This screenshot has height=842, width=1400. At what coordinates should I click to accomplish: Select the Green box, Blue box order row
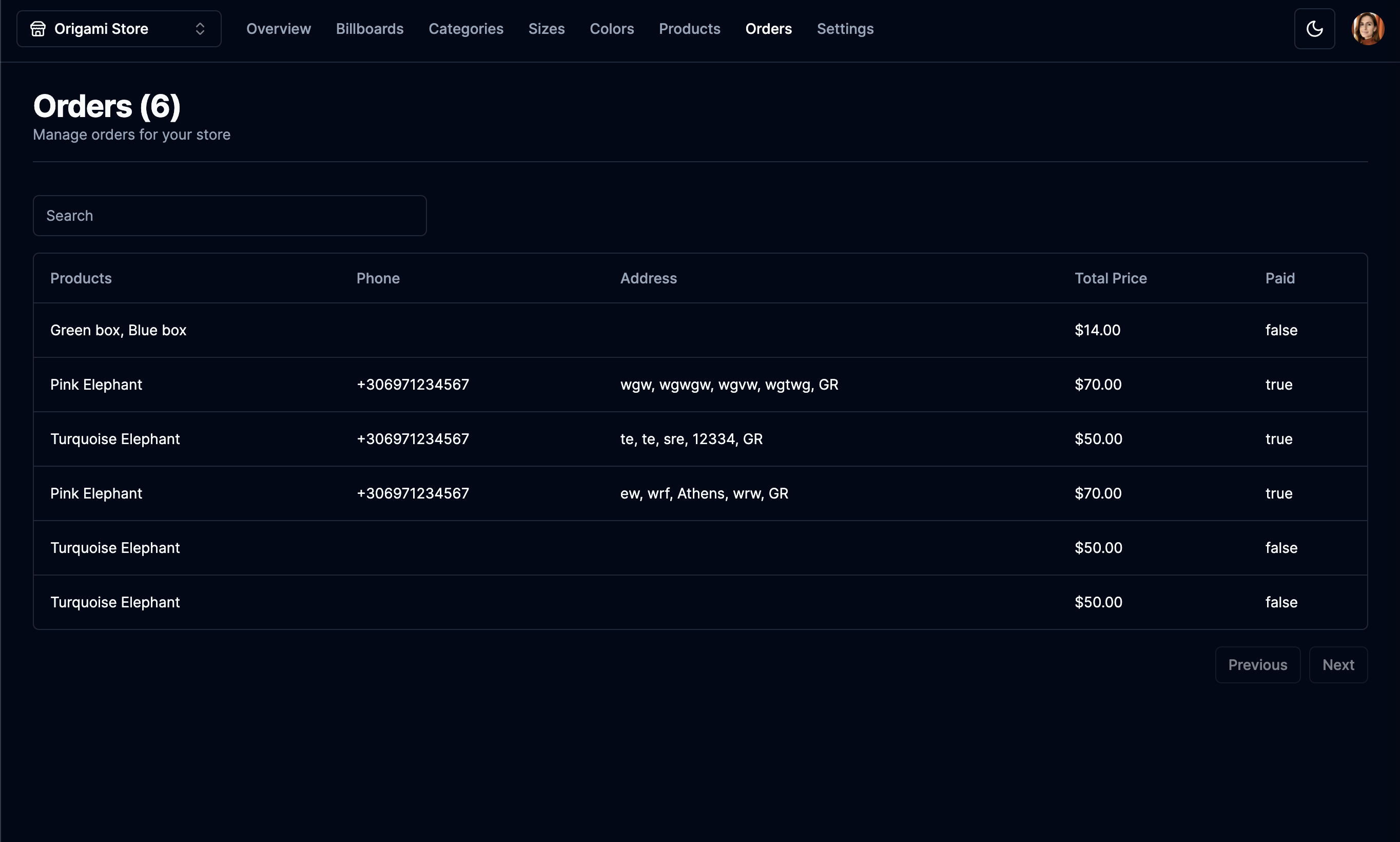[x=119, y=330]
